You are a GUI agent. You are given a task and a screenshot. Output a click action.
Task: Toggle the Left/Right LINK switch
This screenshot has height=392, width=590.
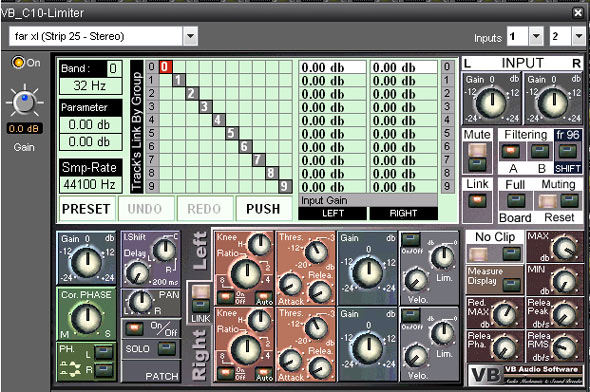click(201, 299)
